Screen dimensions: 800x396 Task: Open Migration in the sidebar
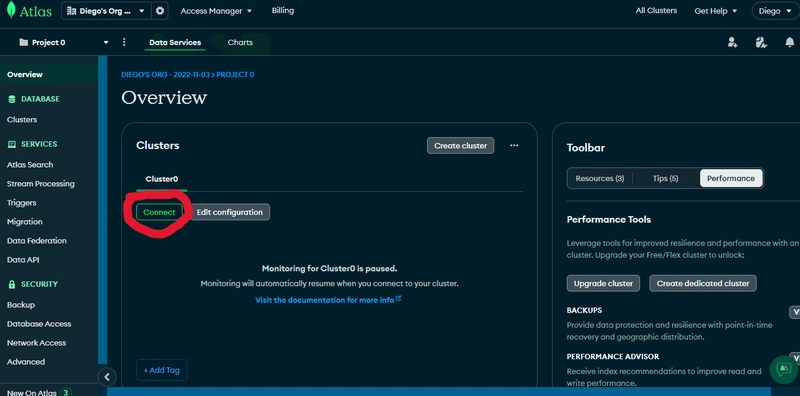click(24, 221)
